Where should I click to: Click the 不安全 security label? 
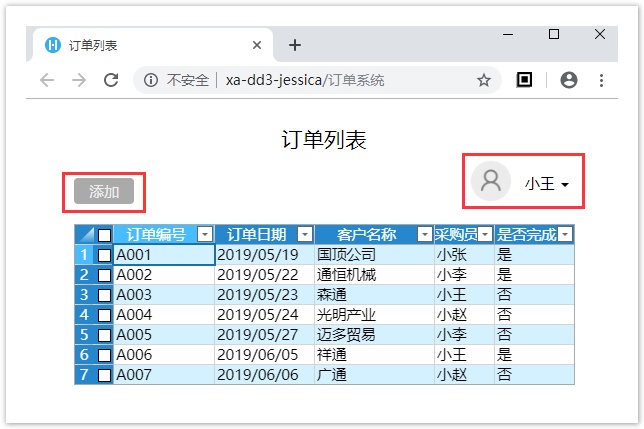click(188, 80)
